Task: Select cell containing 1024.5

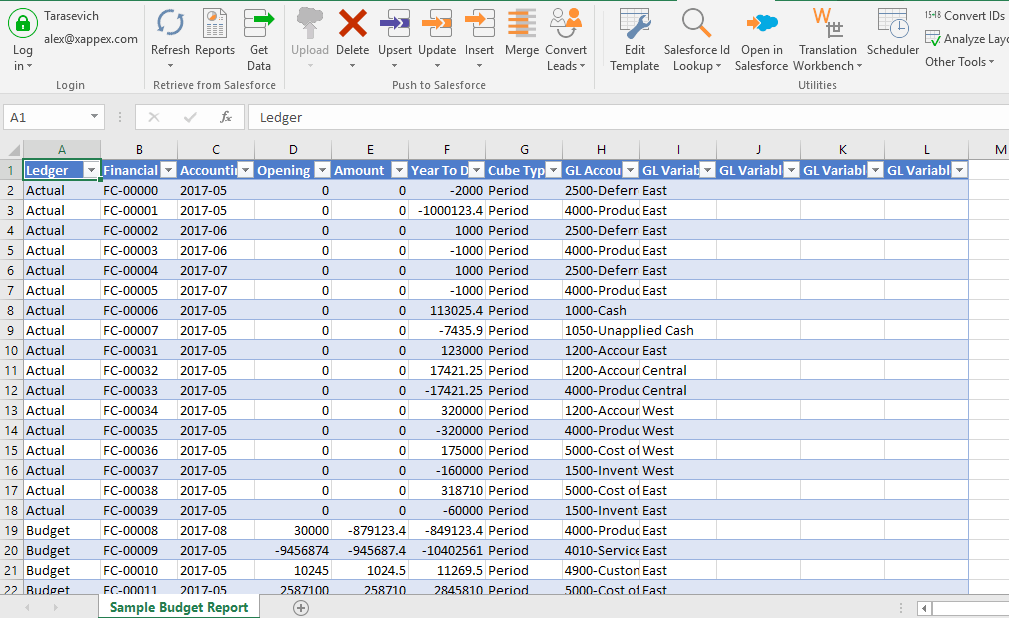Action: 369,570
